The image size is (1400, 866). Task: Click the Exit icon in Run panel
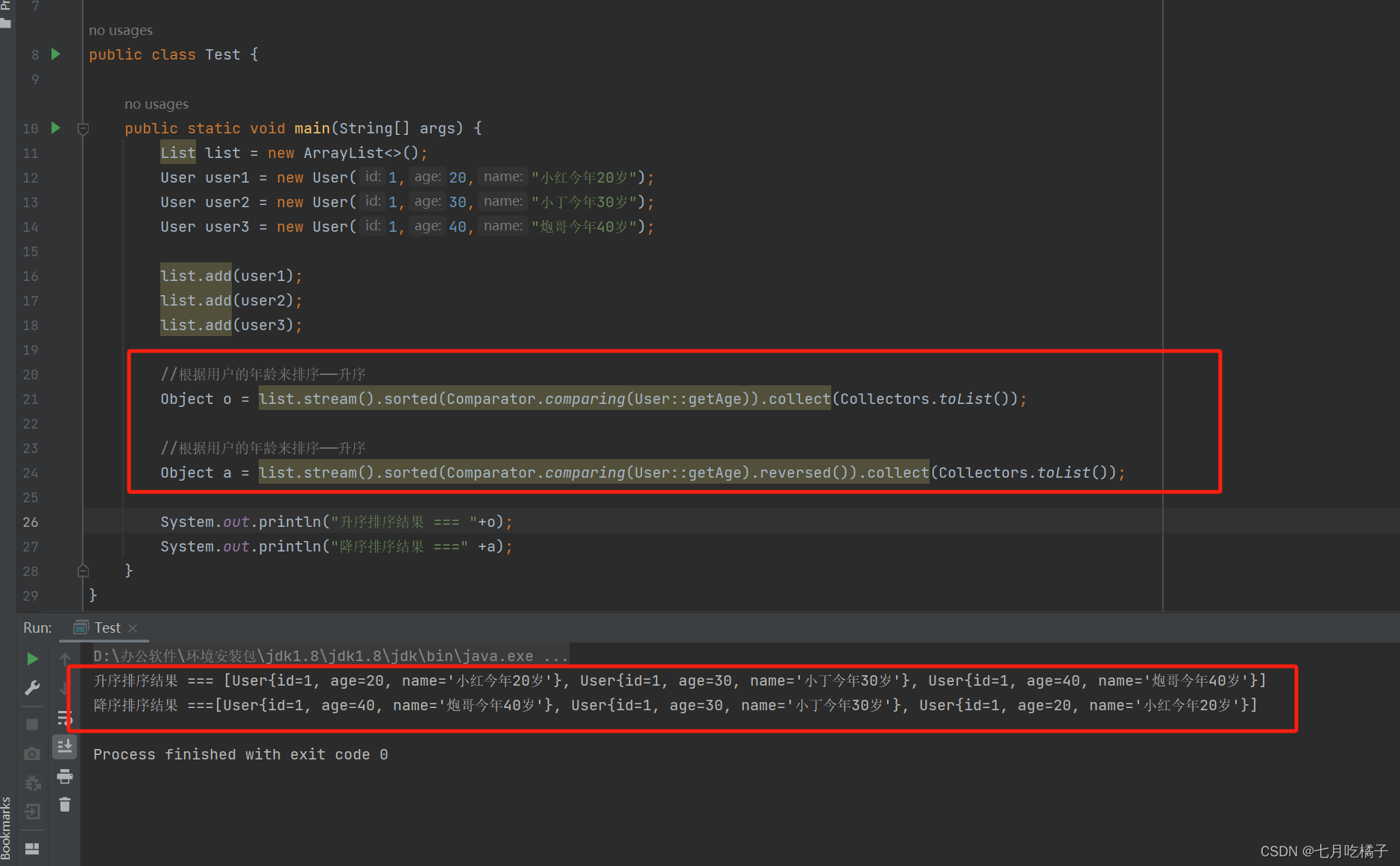(x=32, y=812)
